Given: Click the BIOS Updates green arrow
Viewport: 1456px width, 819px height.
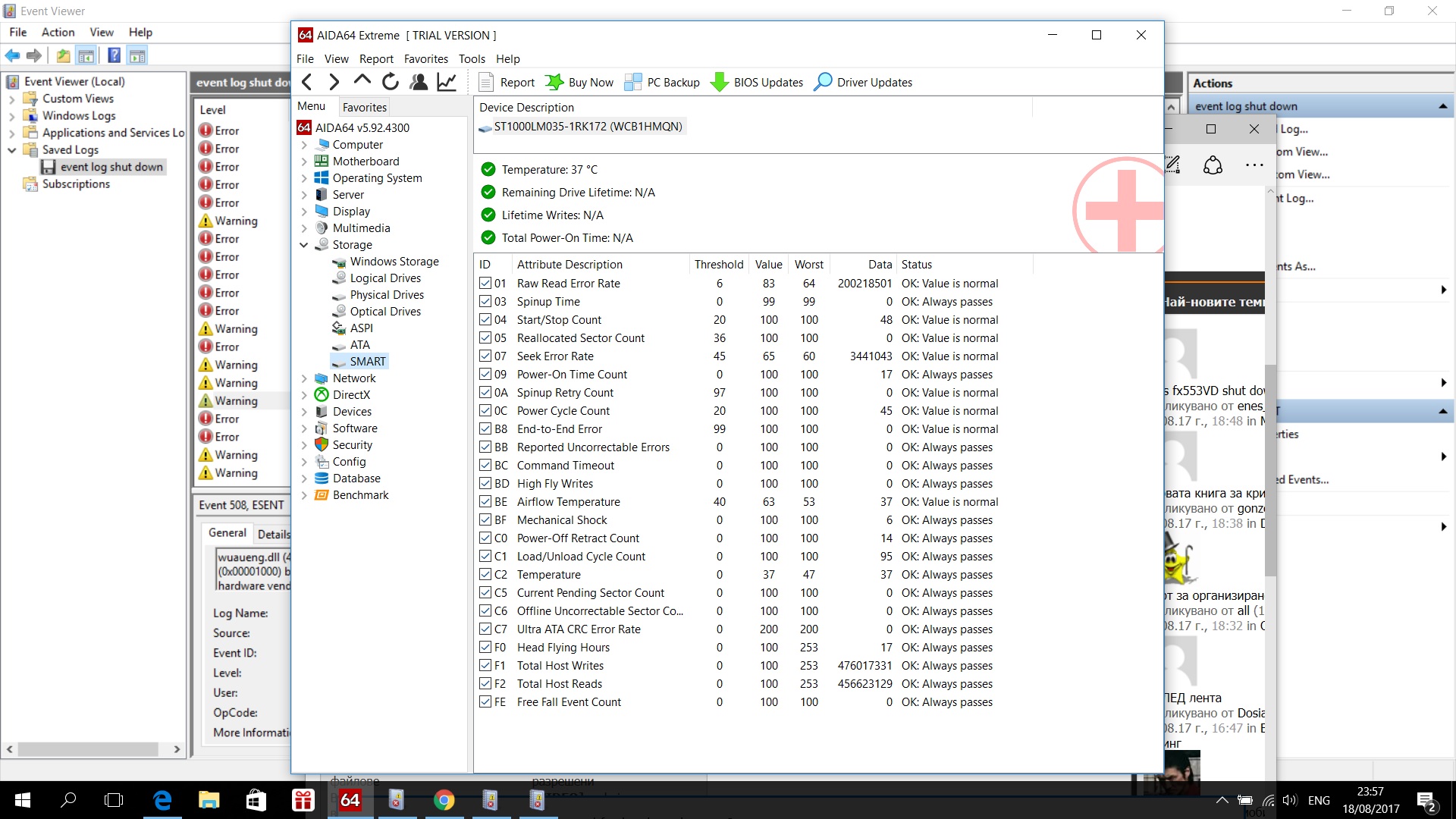Looking at the screenshot, I should tap(719, 82).
